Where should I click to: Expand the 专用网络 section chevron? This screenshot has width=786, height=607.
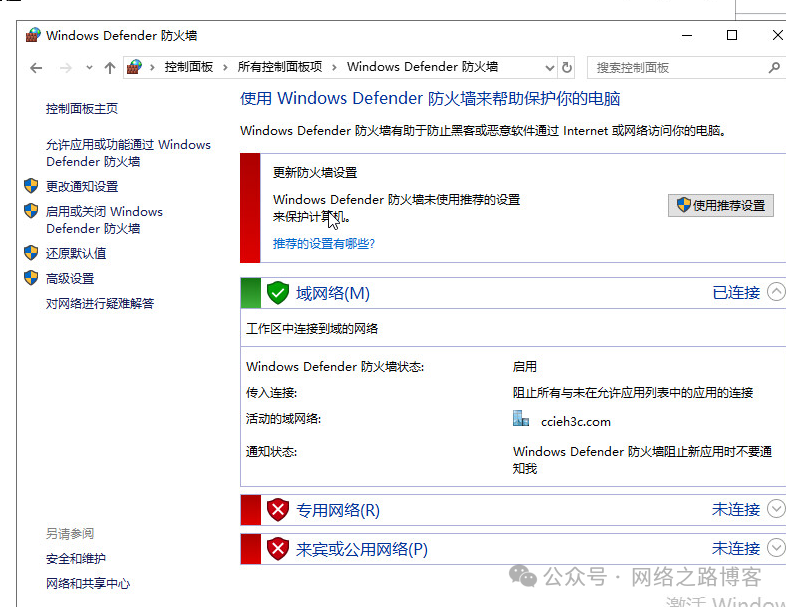tap(776, 509)
